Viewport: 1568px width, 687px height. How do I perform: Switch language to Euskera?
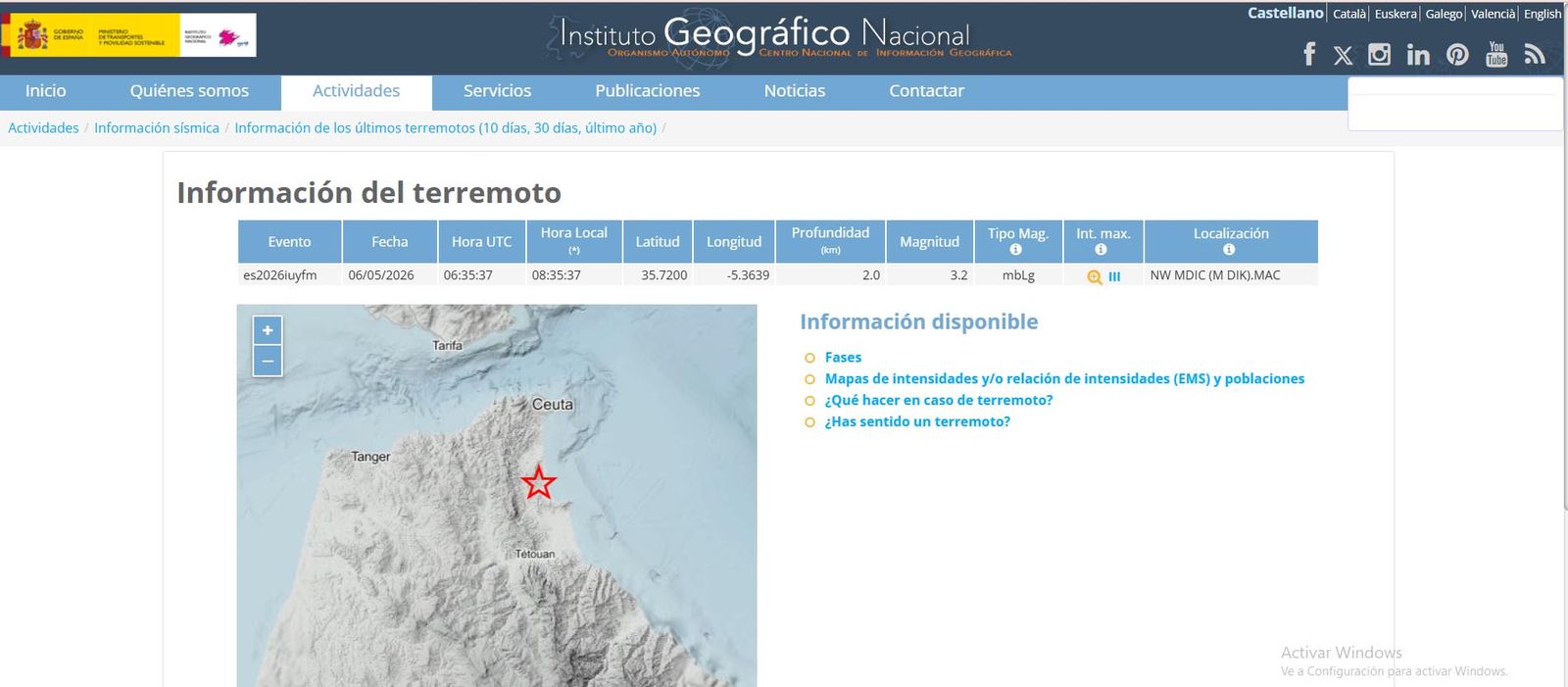pyautogui.click(x=1396, y=14)
